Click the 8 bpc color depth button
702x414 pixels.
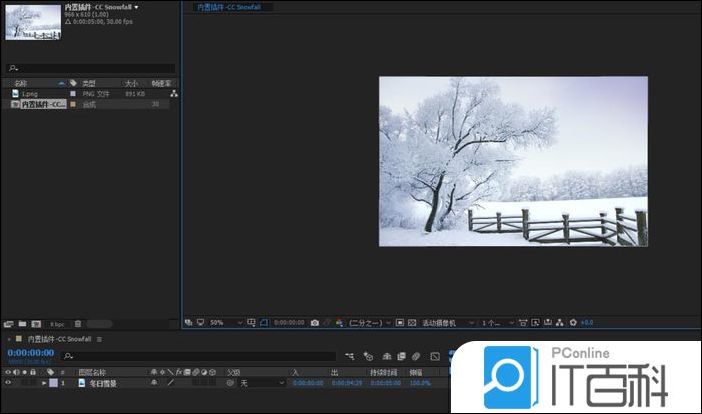[57, 324]
